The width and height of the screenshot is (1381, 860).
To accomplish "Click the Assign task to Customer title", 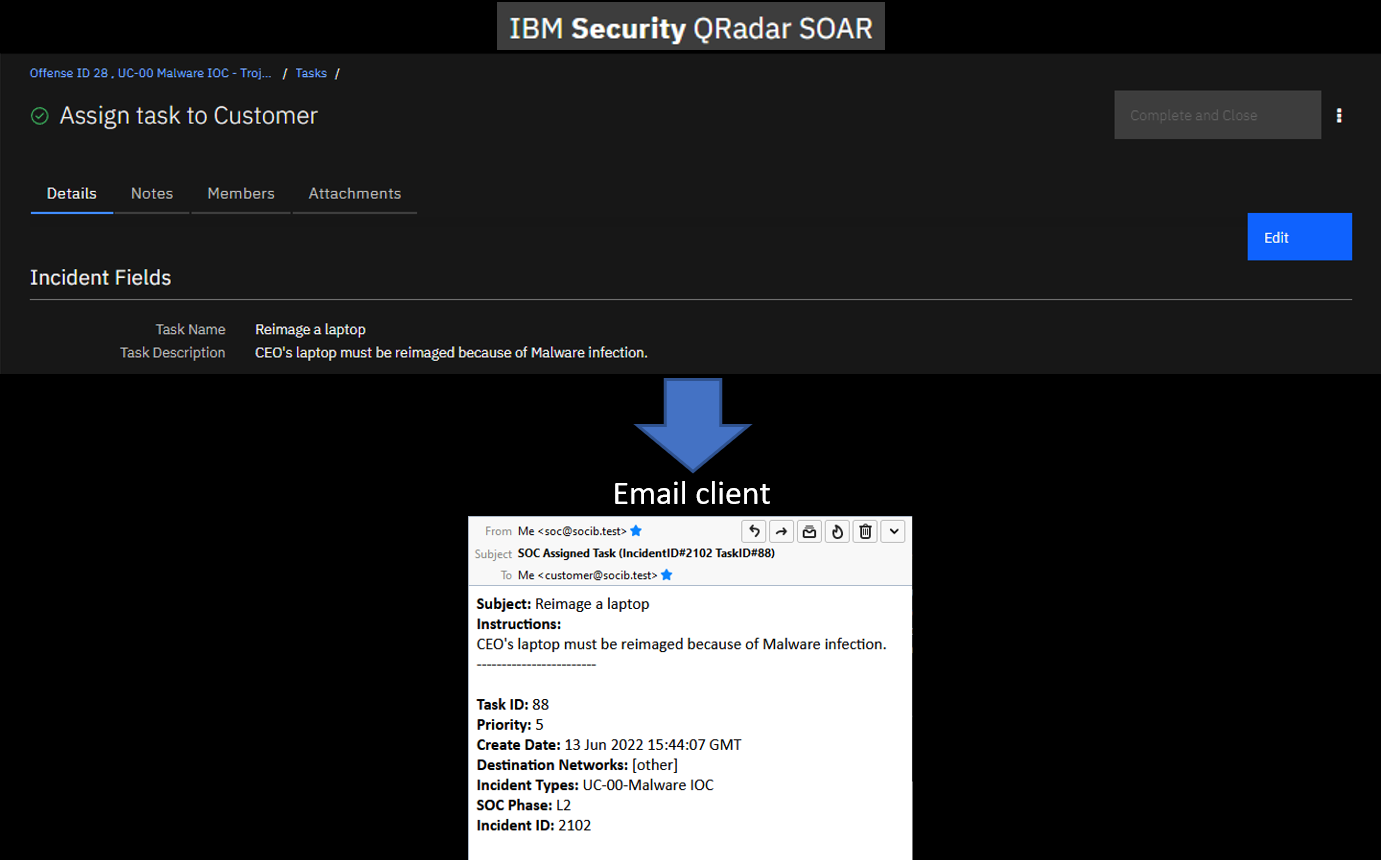I will point(188,116).
